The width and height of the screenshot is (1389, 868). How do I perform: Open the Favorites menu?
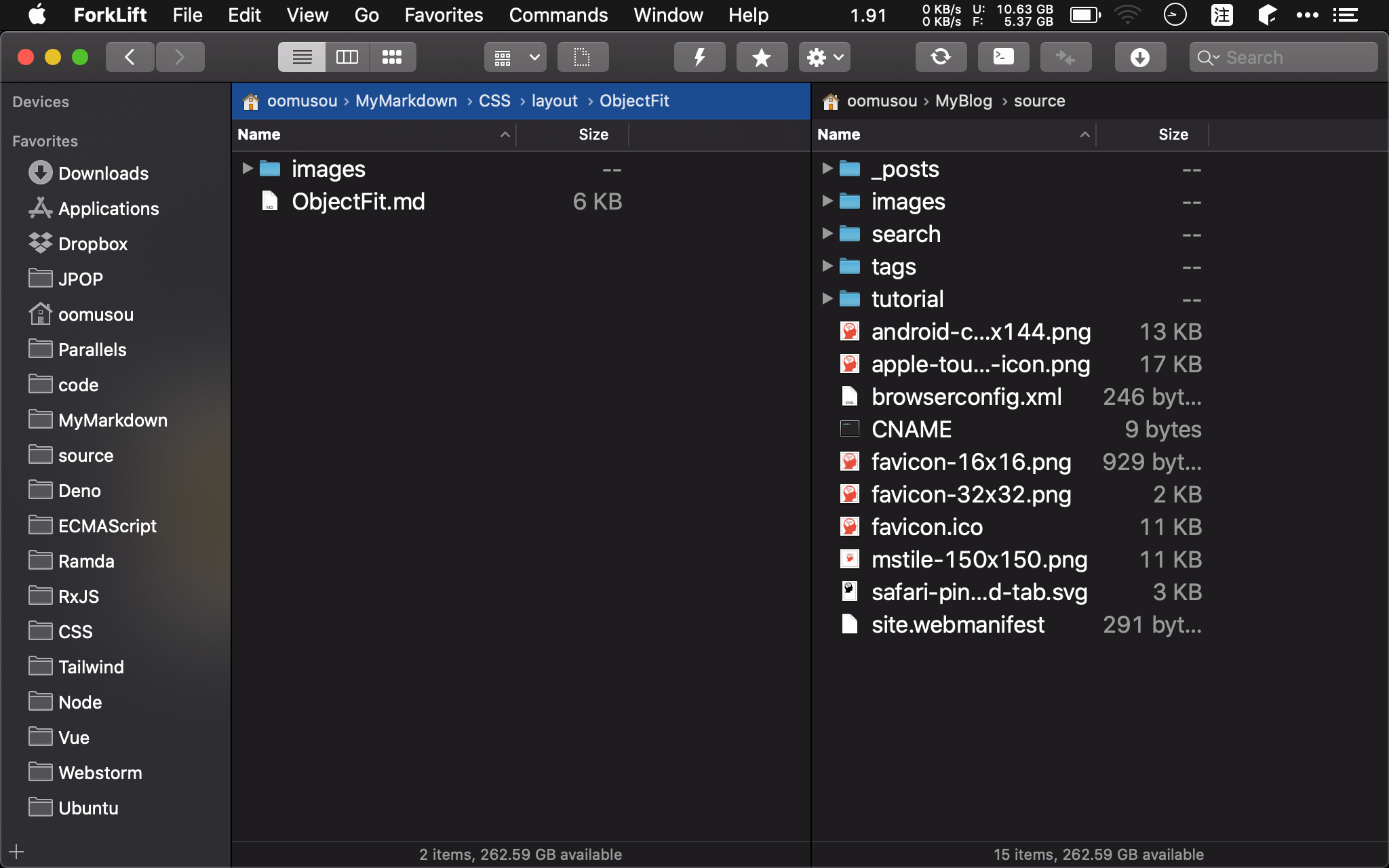click(444, 15)
